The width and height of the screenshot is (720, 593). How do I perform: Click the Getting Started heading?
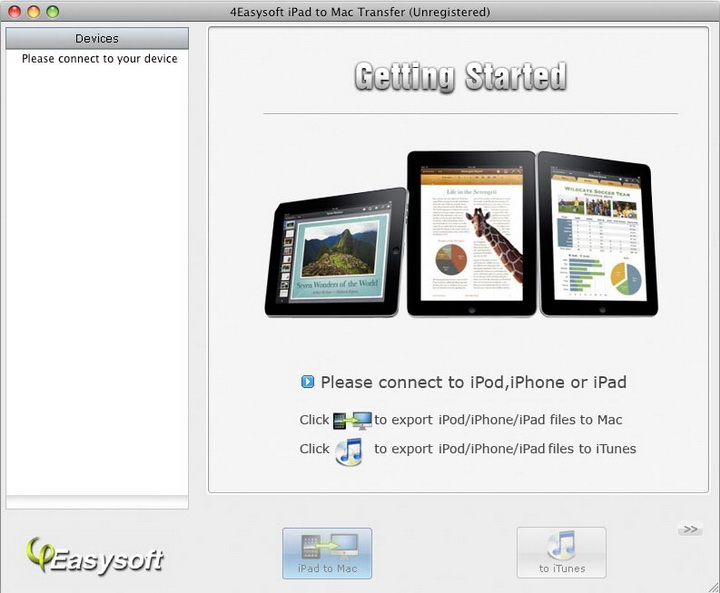(461, 77)
